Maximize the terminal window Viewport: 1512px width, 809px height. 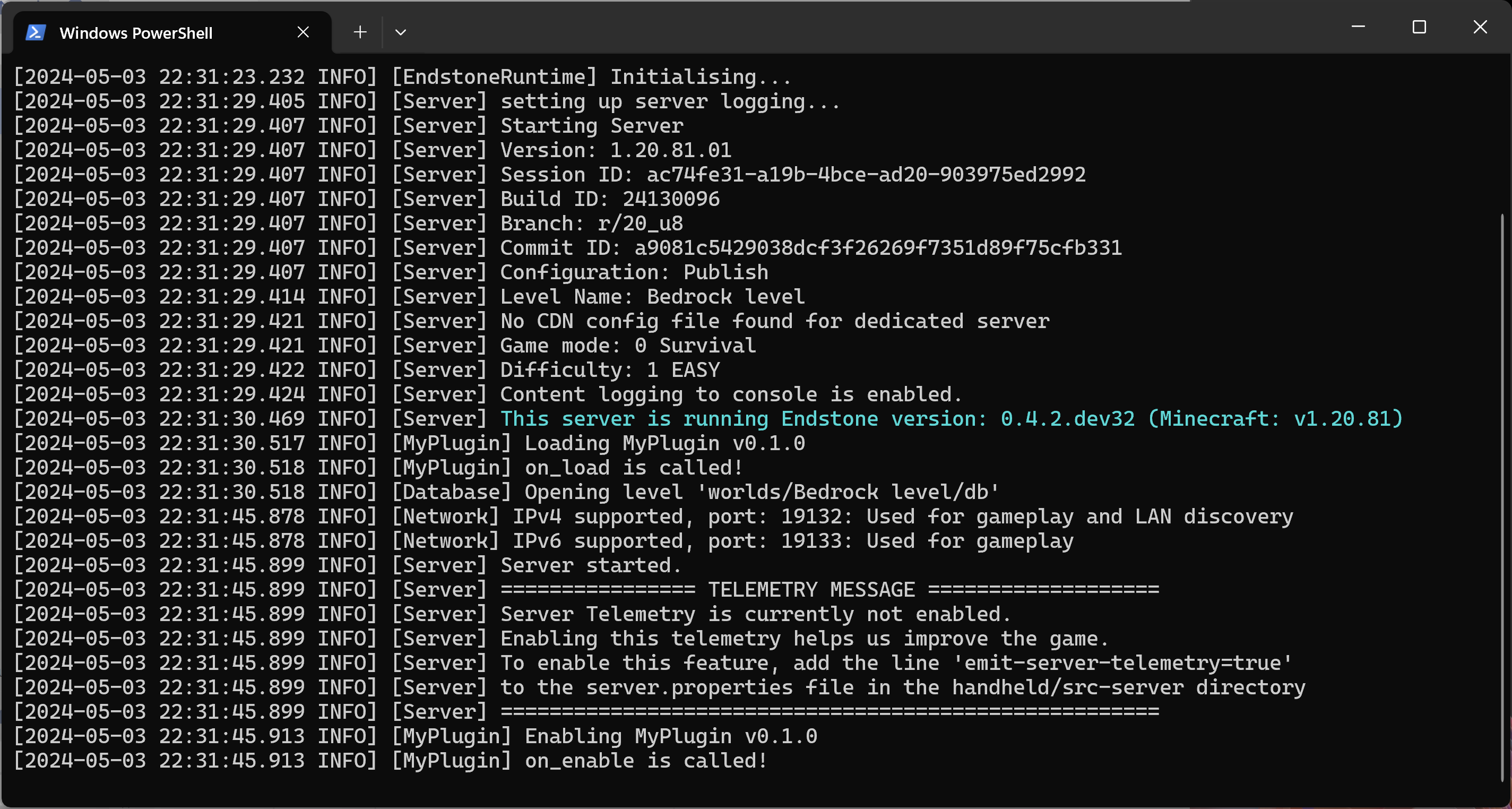(1420, 27)
